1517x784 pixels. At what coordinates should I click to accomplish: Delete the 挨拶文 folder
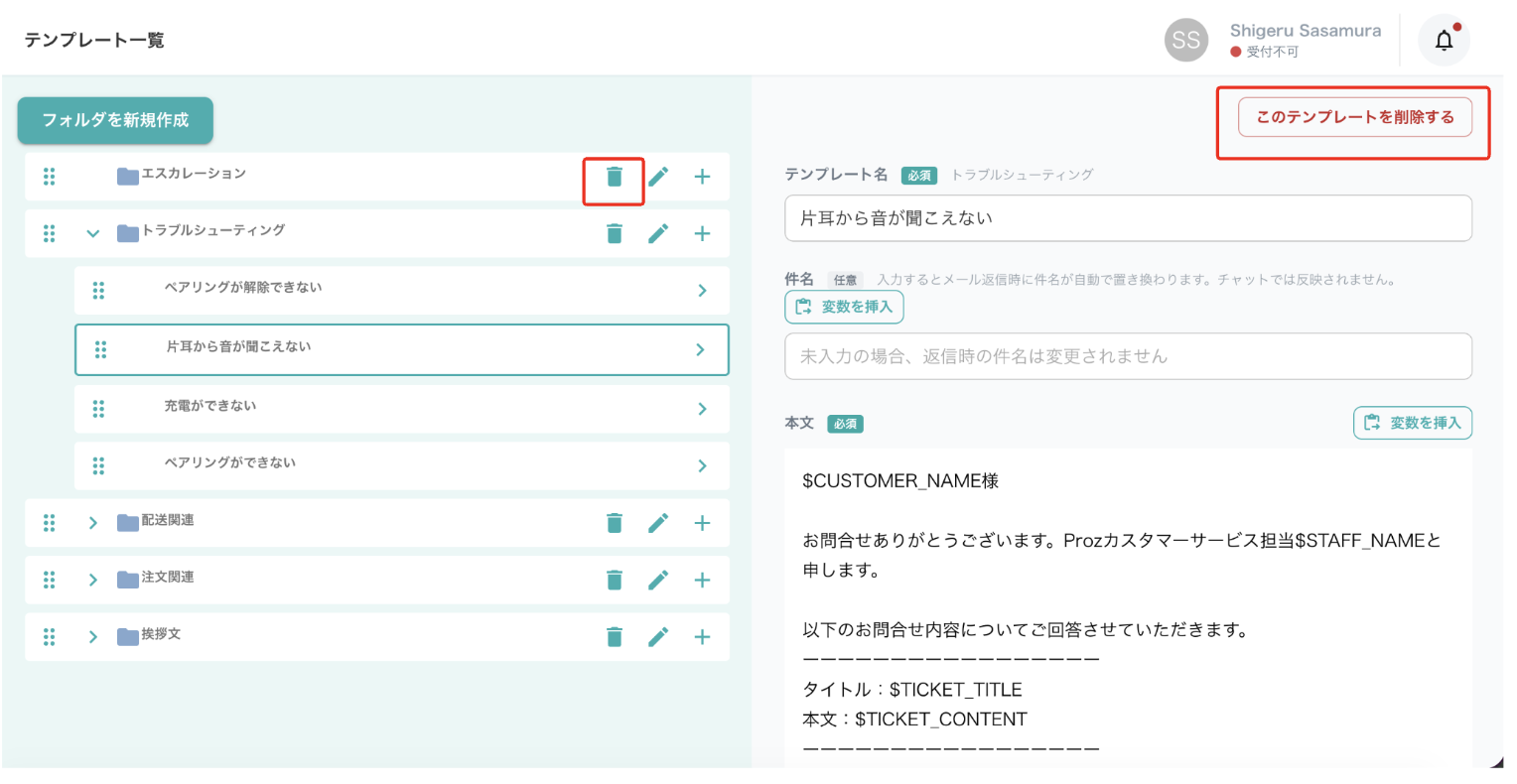click(615, 637)
